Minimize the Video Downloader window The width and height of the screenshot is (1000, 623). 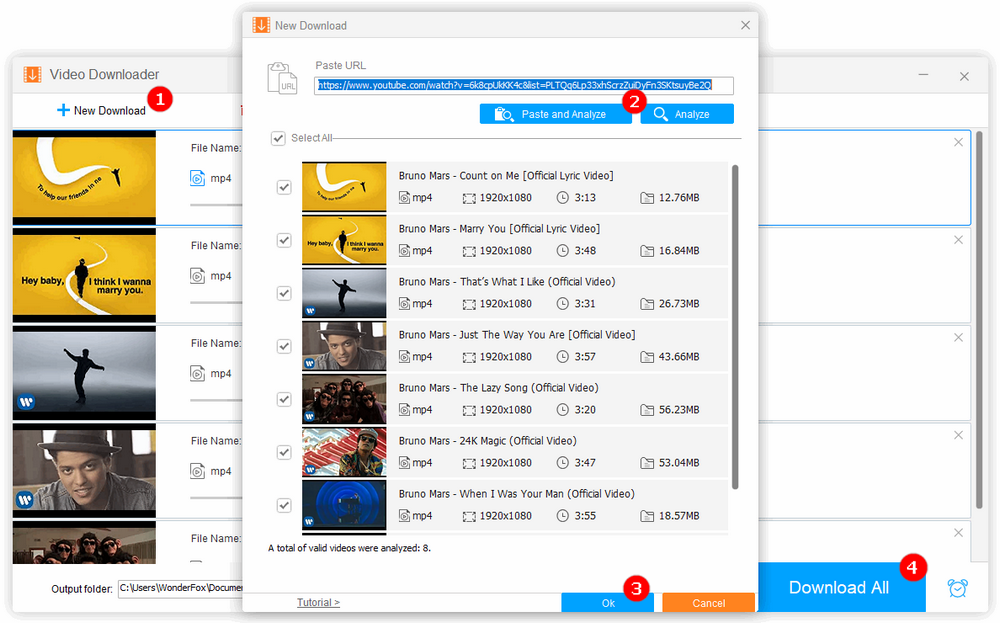[x=923, y=75]
